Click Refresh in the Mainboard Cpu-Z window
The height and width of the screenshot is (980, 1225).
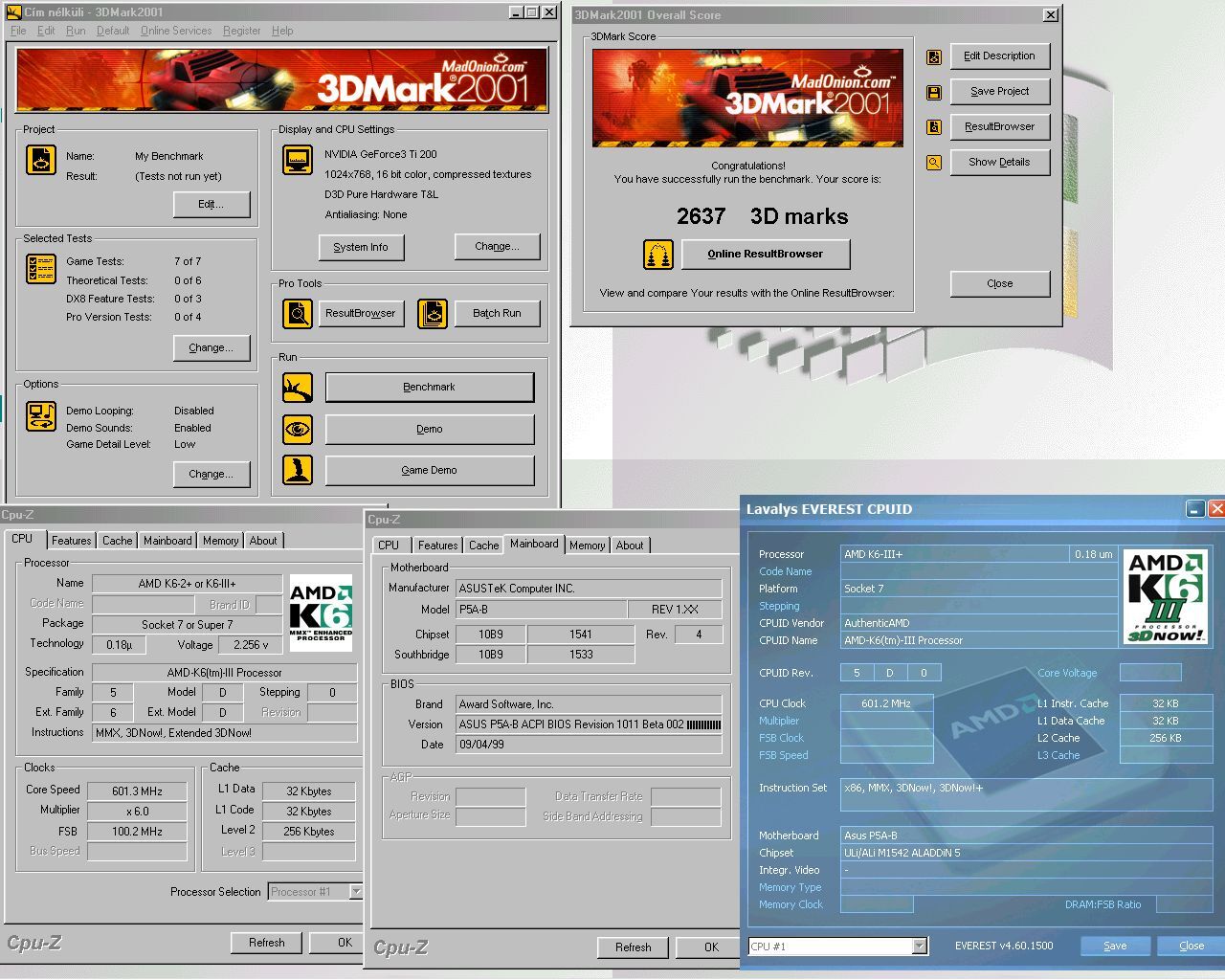coord(634,947)
